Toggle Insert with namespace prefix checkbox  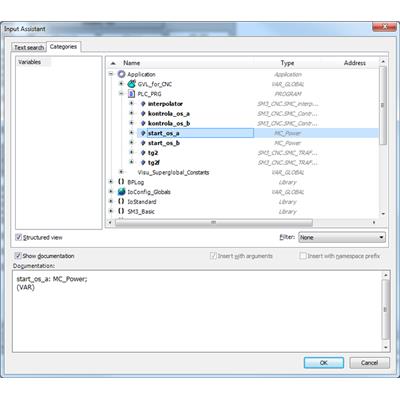point(303,256)
